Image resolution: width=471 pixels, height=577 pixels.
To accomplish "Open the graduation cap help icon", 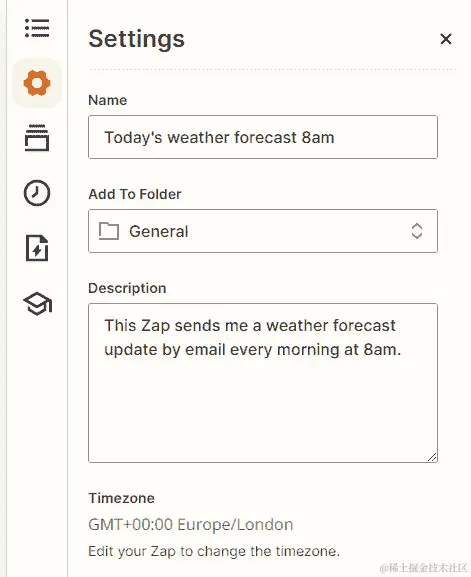I will tap(38, 304).
